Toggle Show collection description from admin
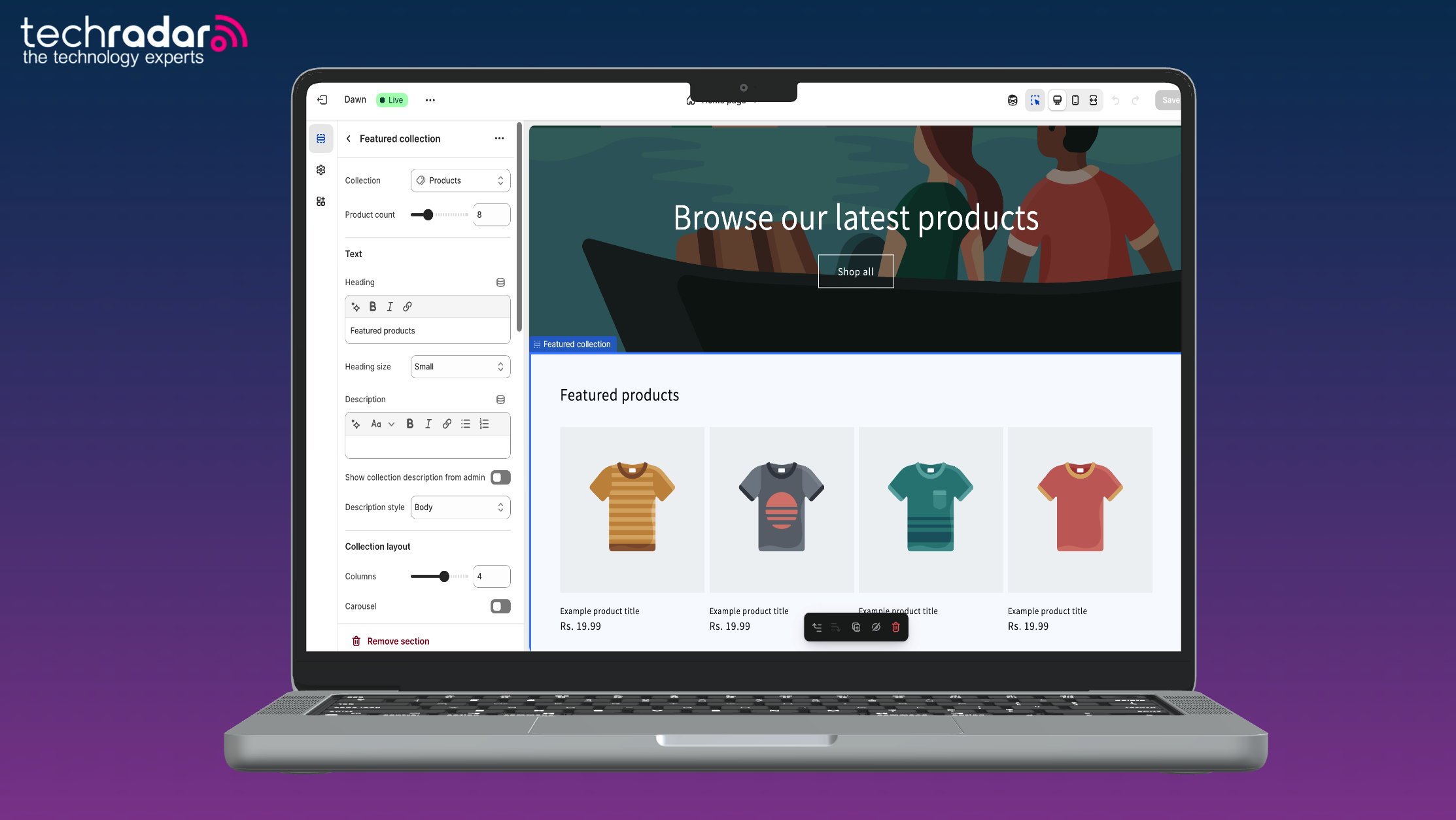1456x820 pixels. pos(500,477)
